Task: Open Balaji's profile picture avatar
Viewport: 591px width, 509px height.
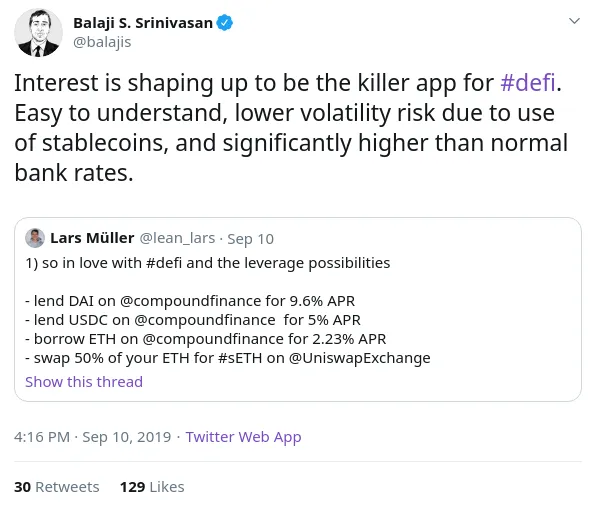Action: pos(38,33)
